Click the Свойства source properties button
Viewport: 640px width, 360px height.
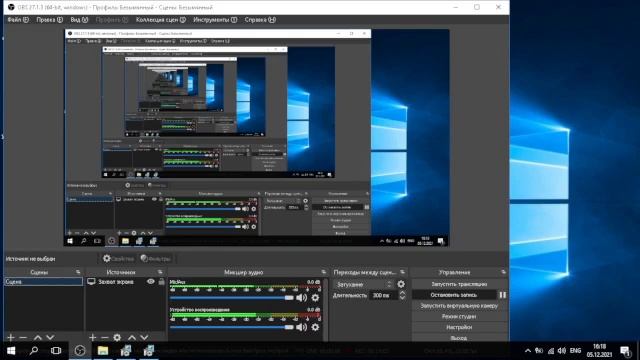click(x=118, y=258)
